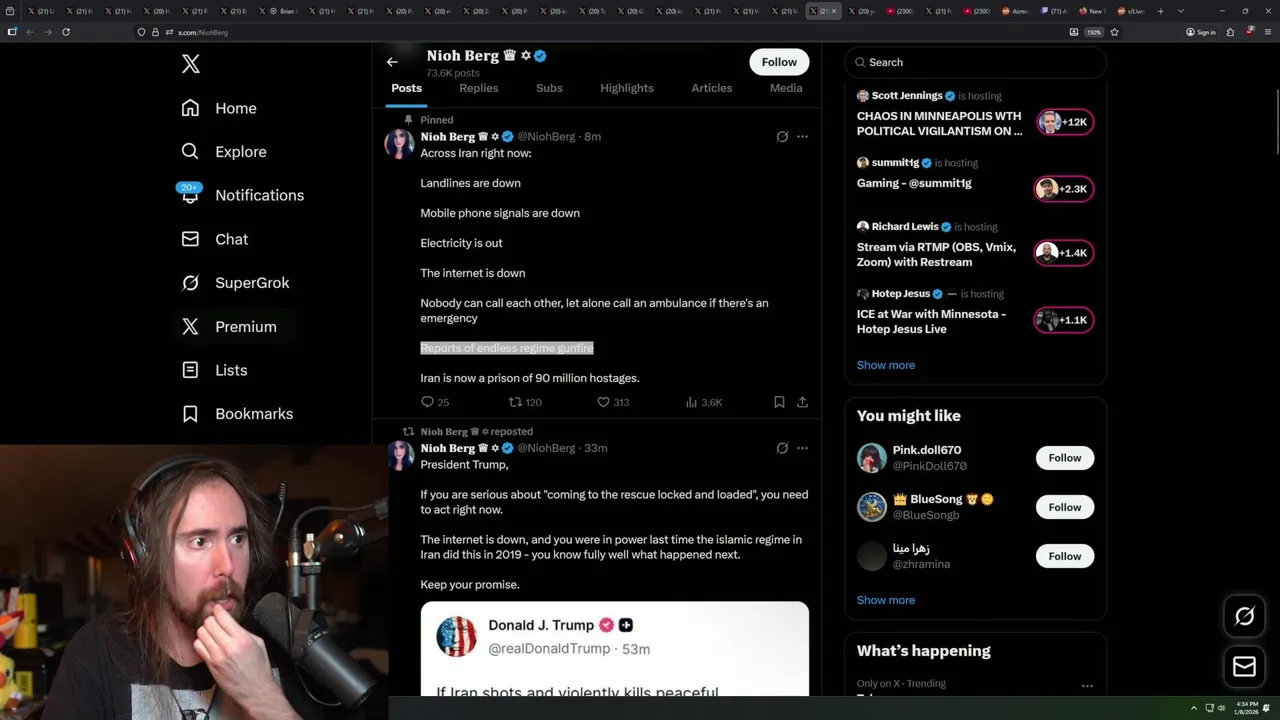
Task: Join Richard Lewis stream +1.4K
Action: (x=1065, y=253)
